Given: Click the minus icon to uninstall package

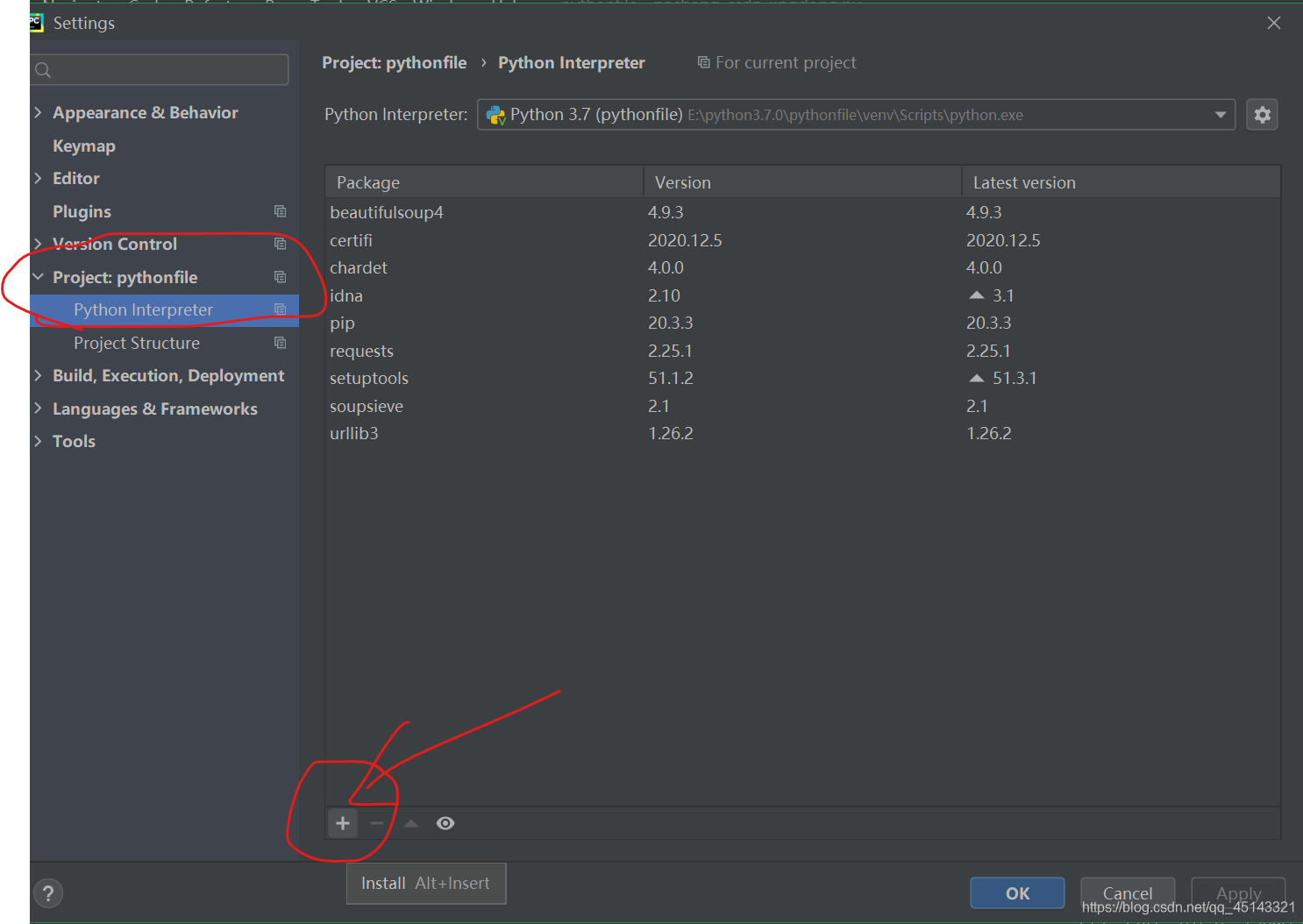Looking at the screenshot, I should [377, 823].
